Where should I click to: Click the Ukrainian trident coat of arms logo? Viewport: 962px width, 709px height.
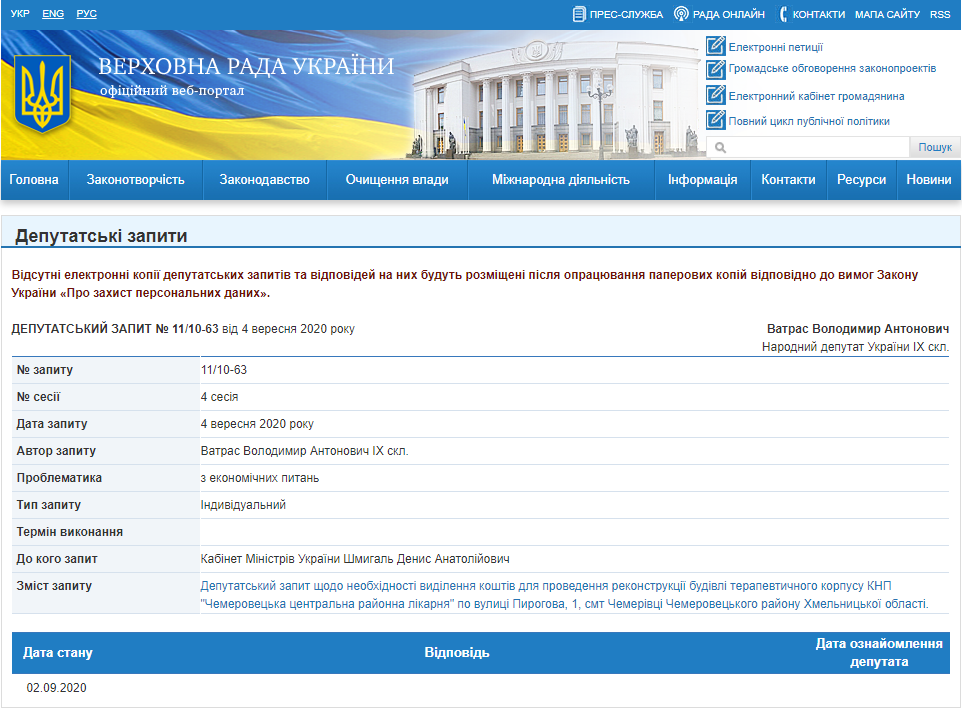pyautogui.click(x=42, y=95)
